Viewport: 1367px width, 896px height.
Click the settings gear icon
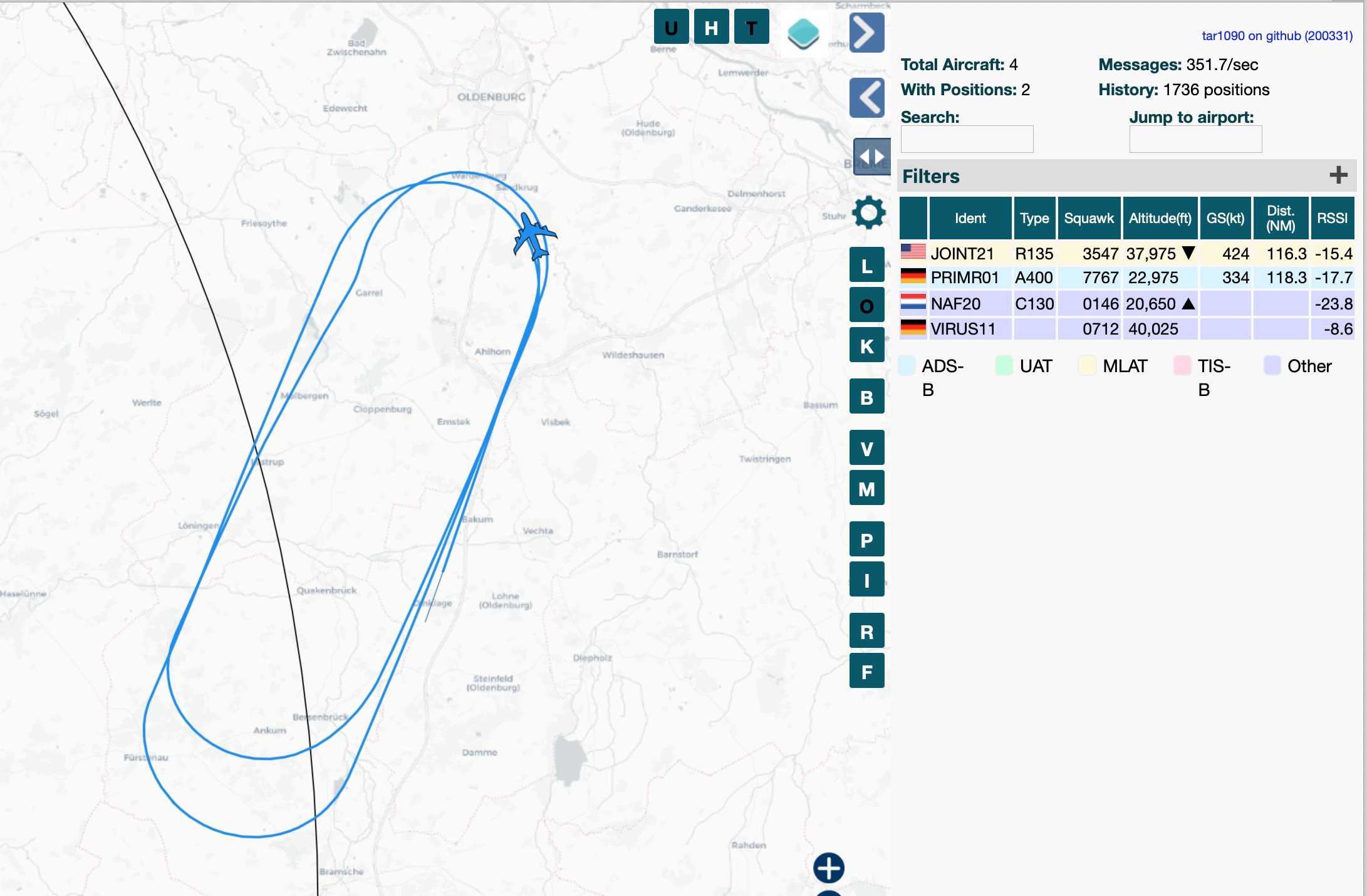coord(868,212)
